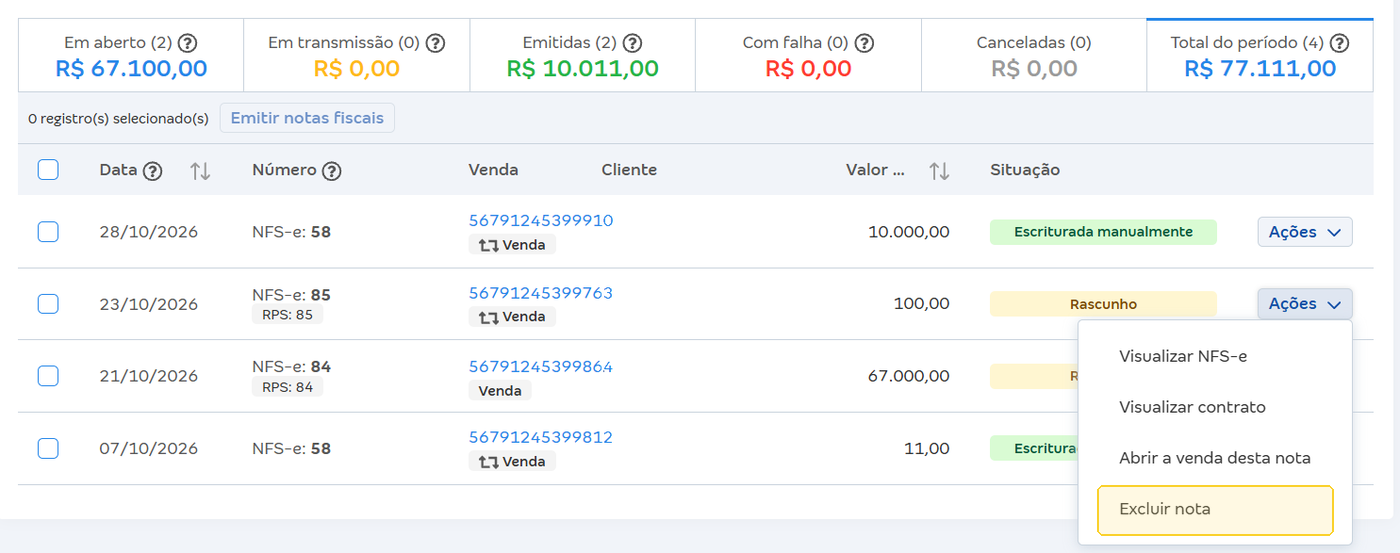Sort table by Data column arrows

(200, 170)
